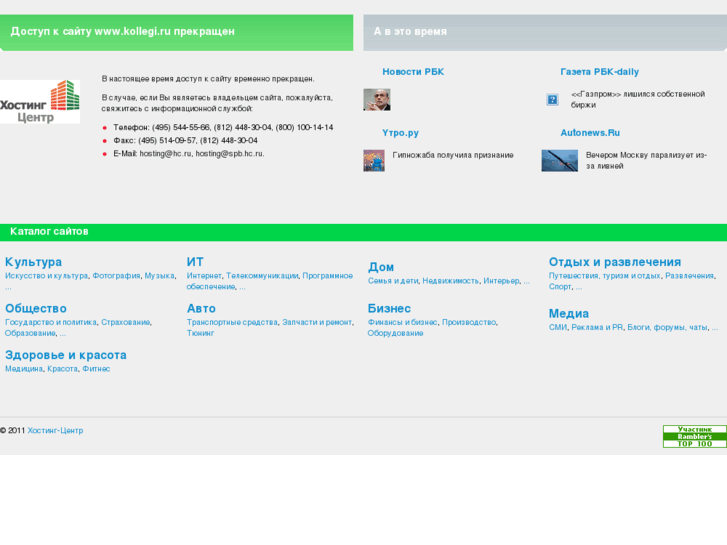Open Программное обеспечение subcategory link
727x545 pixels.
[270, 281]
